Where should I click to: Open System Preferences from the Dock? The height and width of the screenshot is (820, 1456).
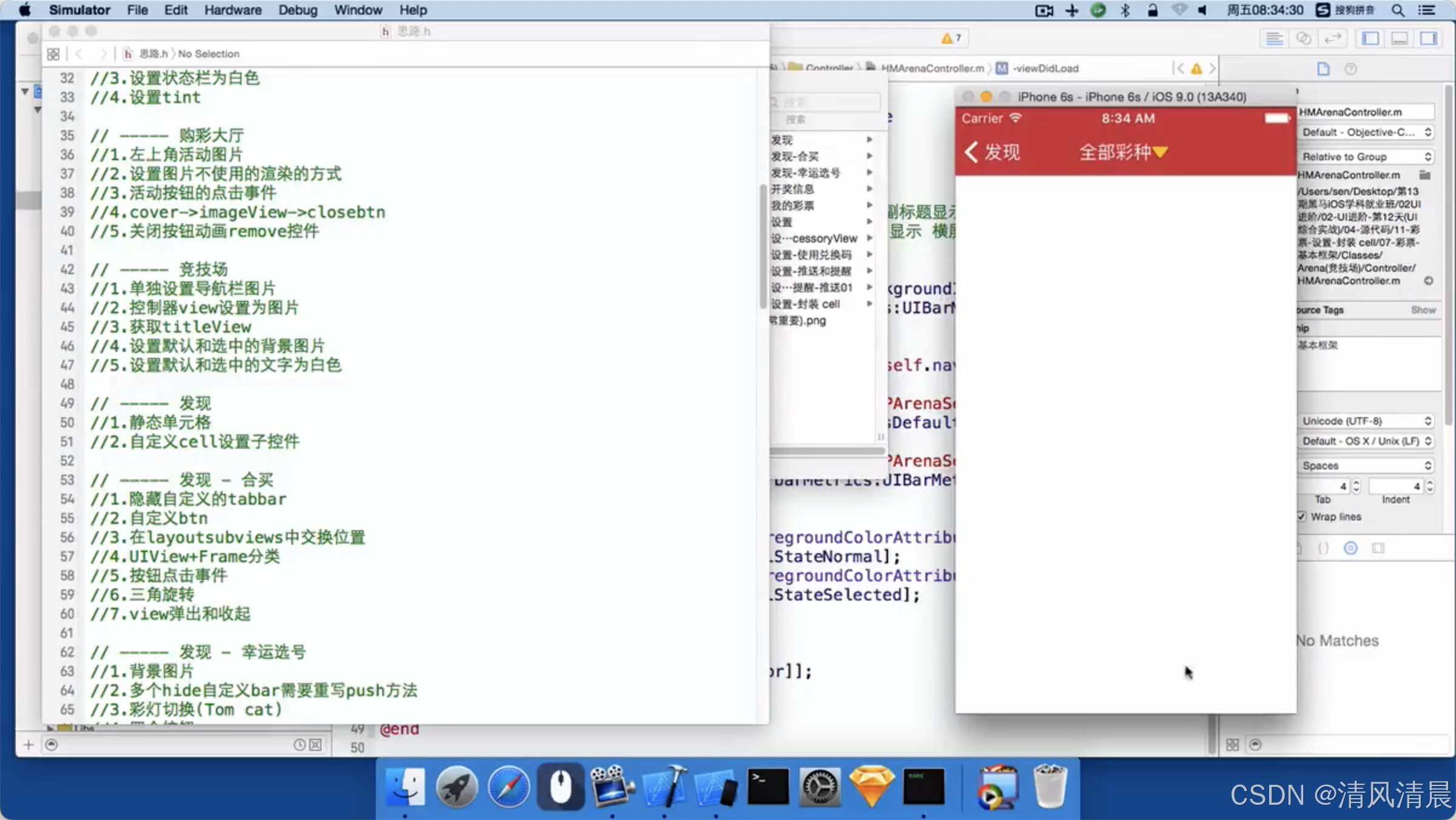(820, 788)
